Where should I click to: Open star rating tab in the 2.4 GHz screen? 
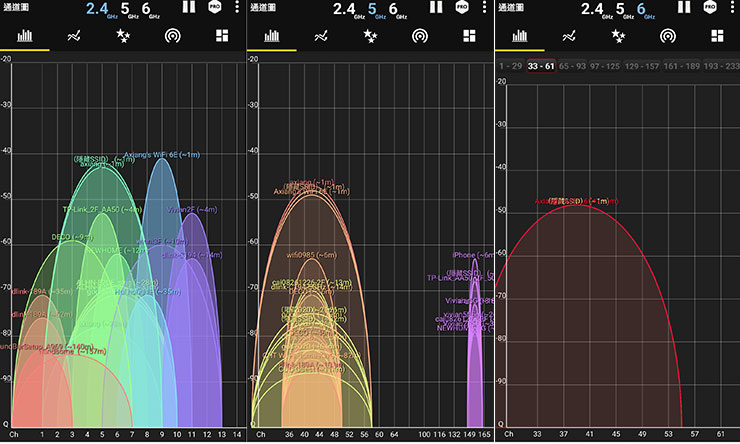coord(123,36)
